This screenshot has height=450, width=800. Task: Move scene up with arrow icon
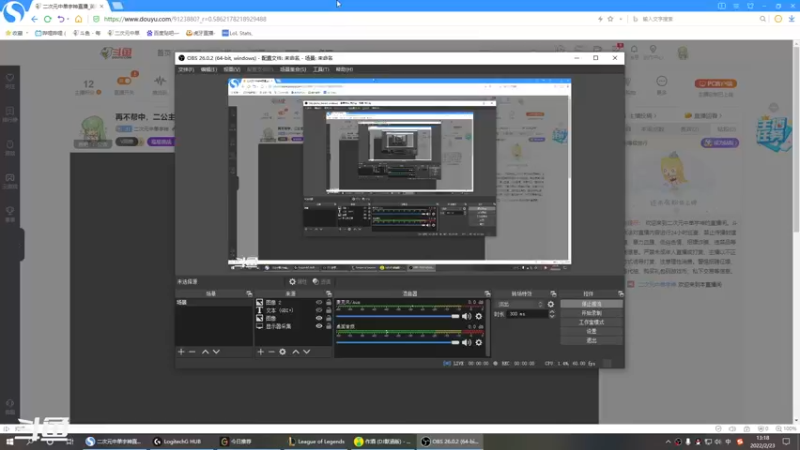coord(205,352)
